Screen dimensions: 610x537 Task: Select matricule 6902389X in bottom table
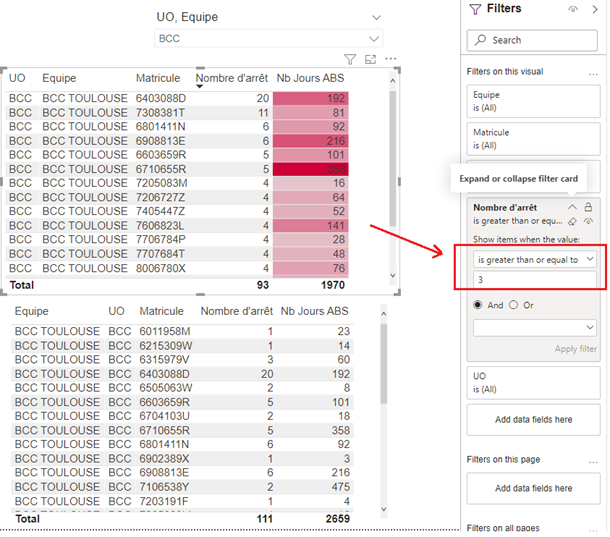[164, 459]
